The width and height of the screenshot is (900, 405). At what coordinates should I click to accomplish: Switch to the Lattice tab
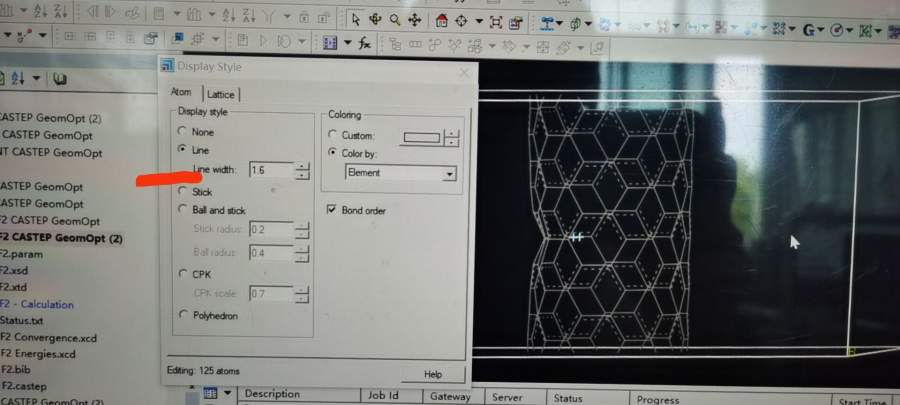221,95
